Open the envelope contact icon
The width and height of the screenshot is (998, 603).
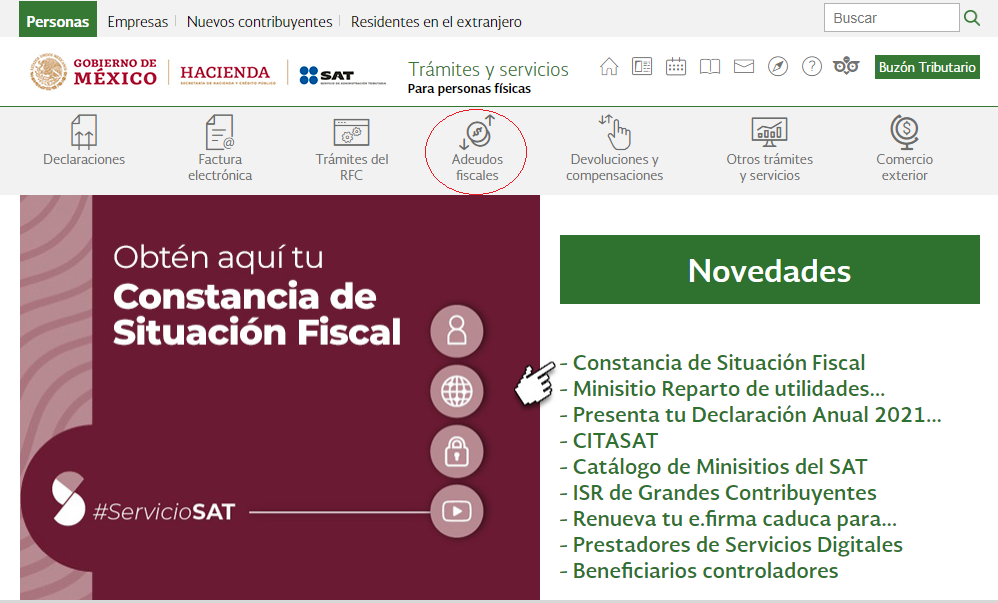tap(743, 66)
